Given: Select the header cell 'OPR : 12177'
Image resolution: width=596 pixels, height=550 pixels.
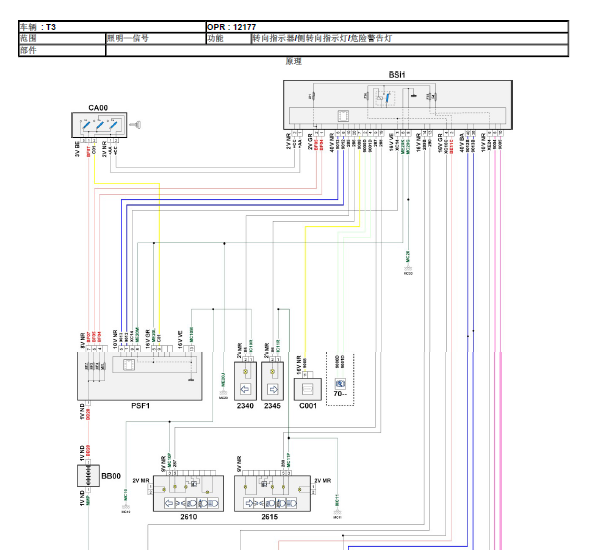Looking at the screenshot, I should [387, 27].
